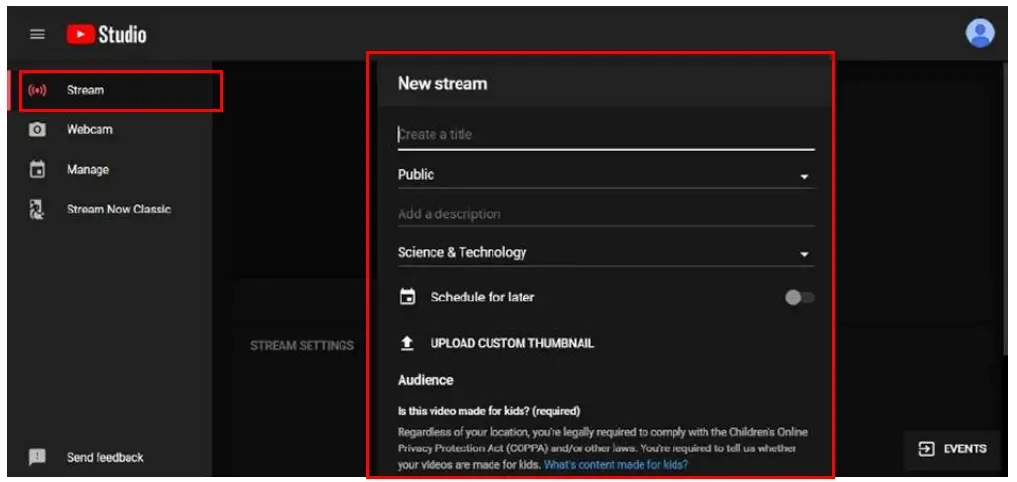1017x482 pixels.
Task: Click the Manage calendar icon
Action: pyautogui.click(x=37, y=170)
